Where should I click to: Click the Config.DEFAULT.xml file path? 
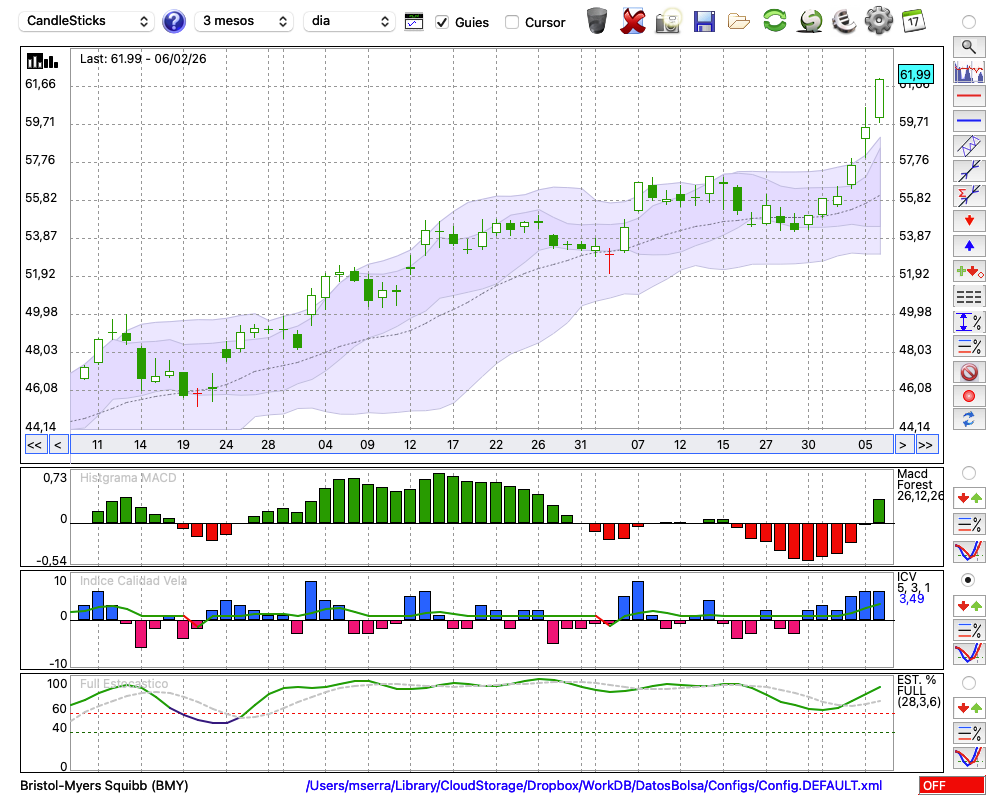click(x=594, y=785)
